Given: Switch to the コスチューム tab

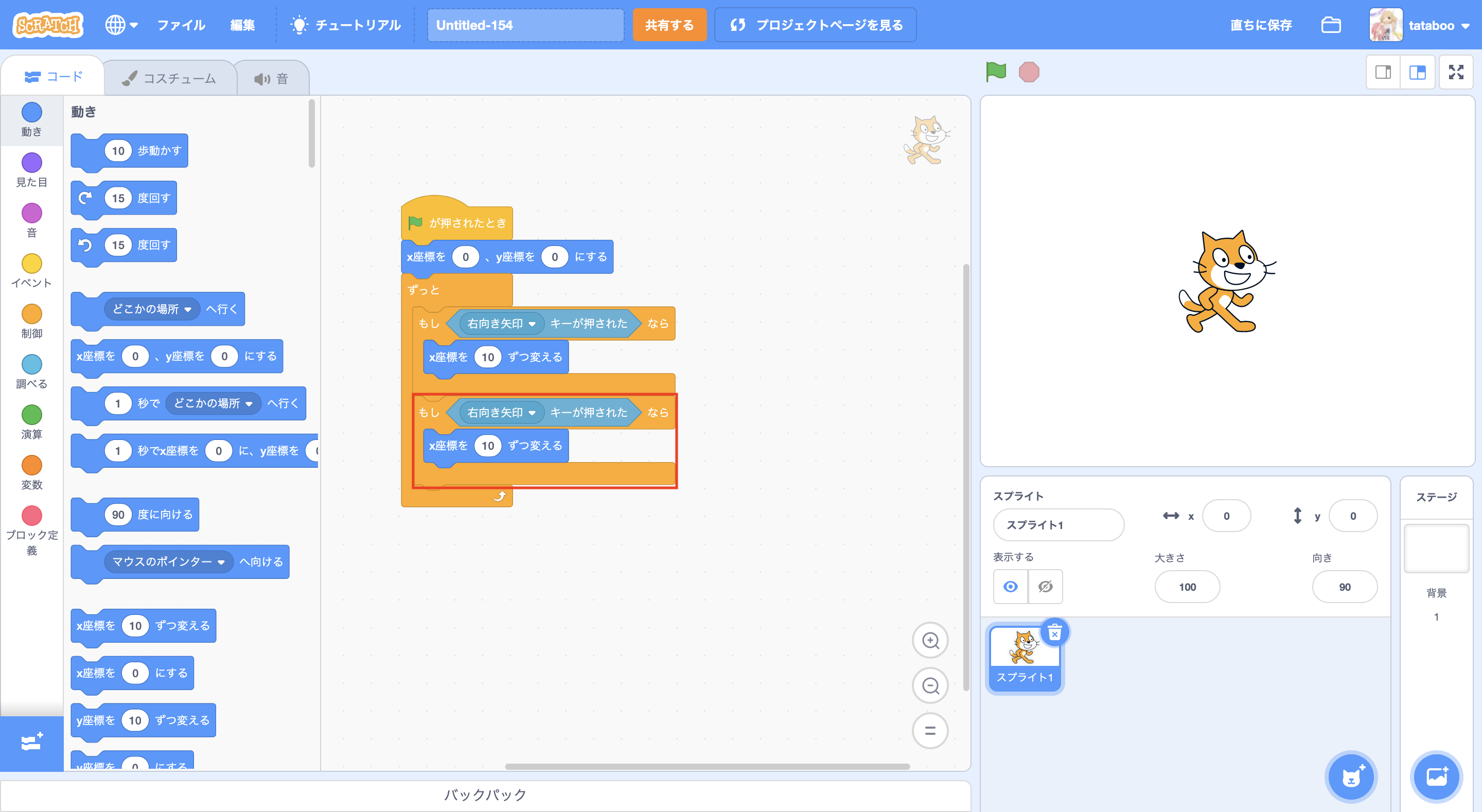Looking at the screenshot, I should pyautogui.click(x=170, y=78).
